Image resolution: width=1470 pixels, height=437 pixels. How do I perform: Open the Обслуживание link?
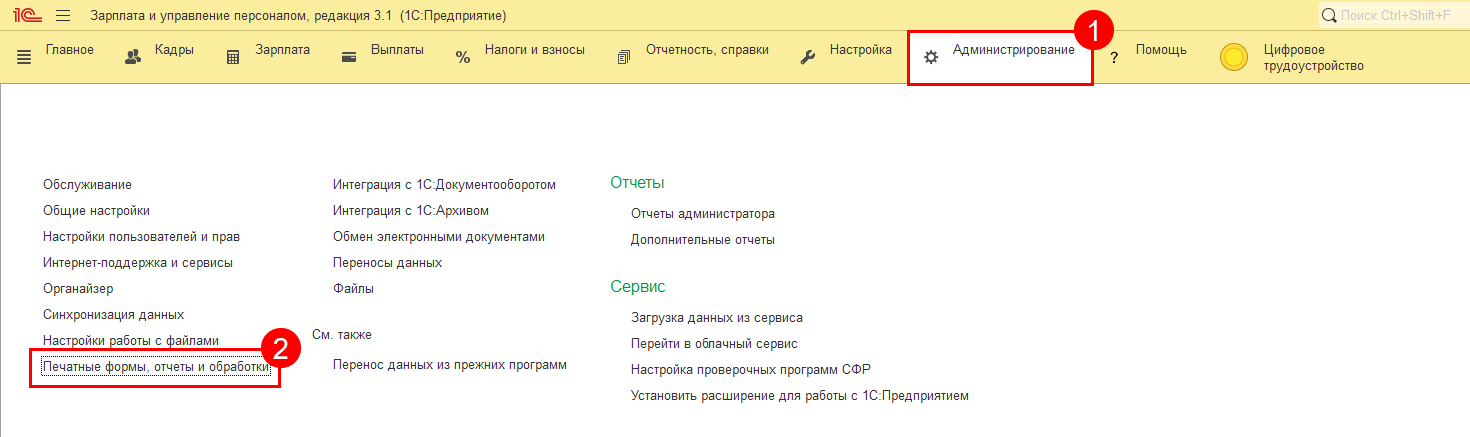[87, 185]
